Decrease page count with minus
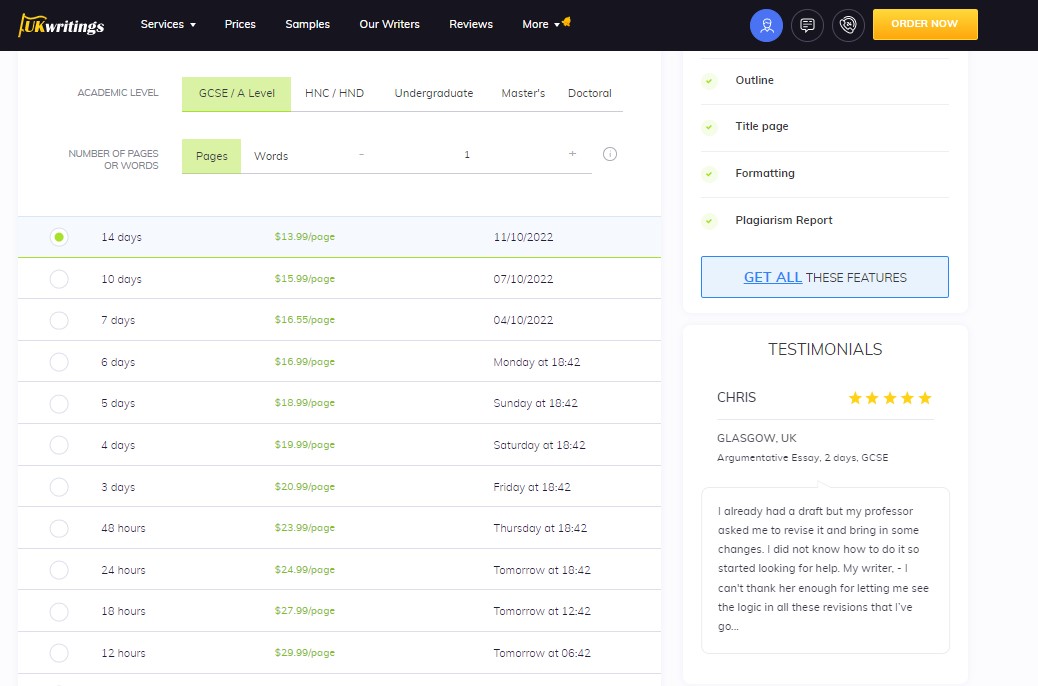Image resolution: width=1038 pixels, height=686 pixels. point(361,154)
